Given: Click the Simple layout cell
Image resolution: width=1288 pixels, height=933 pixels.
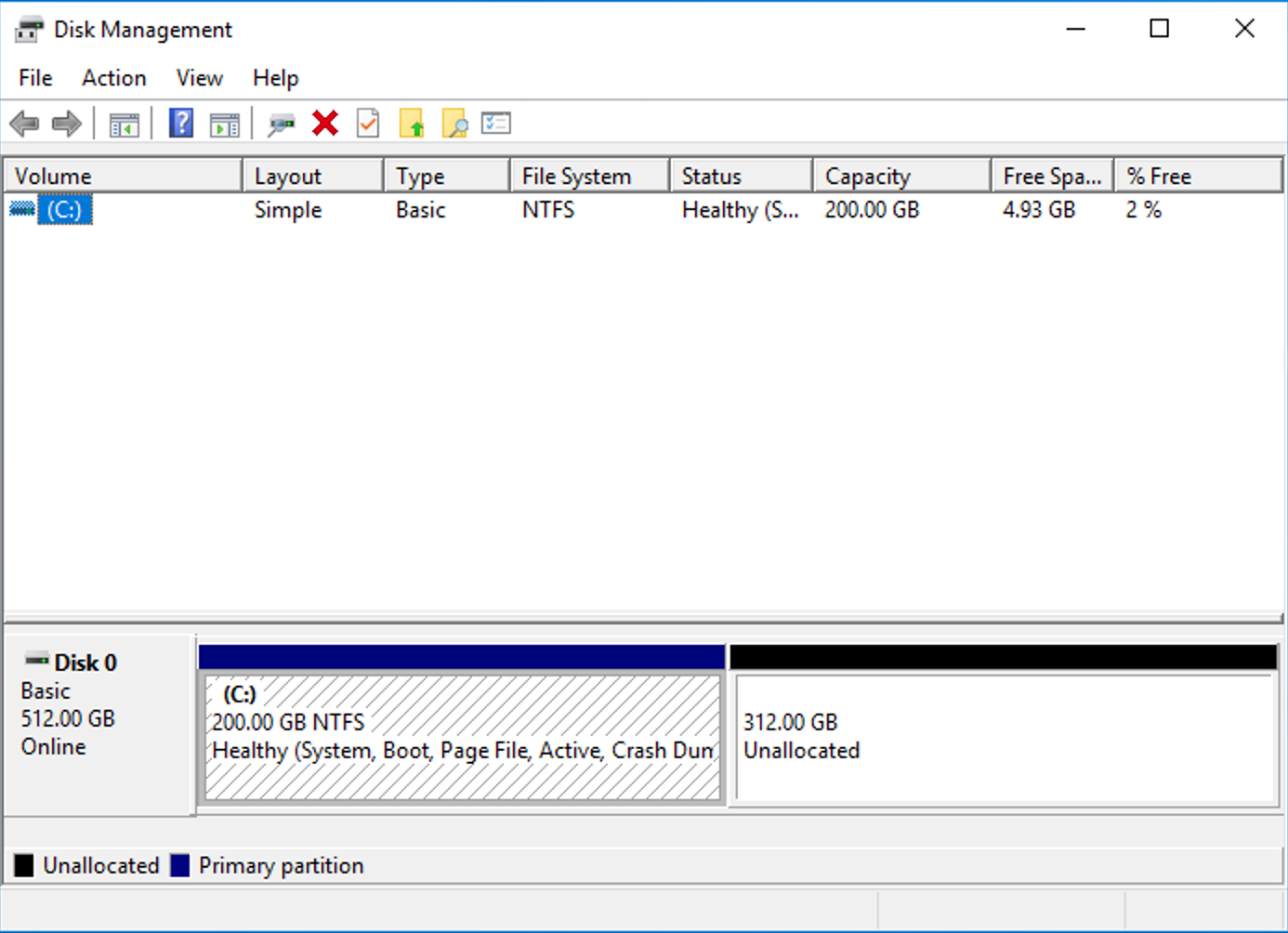Looking at the screenshot, I should pyautogui.click(x=288, y=210).
